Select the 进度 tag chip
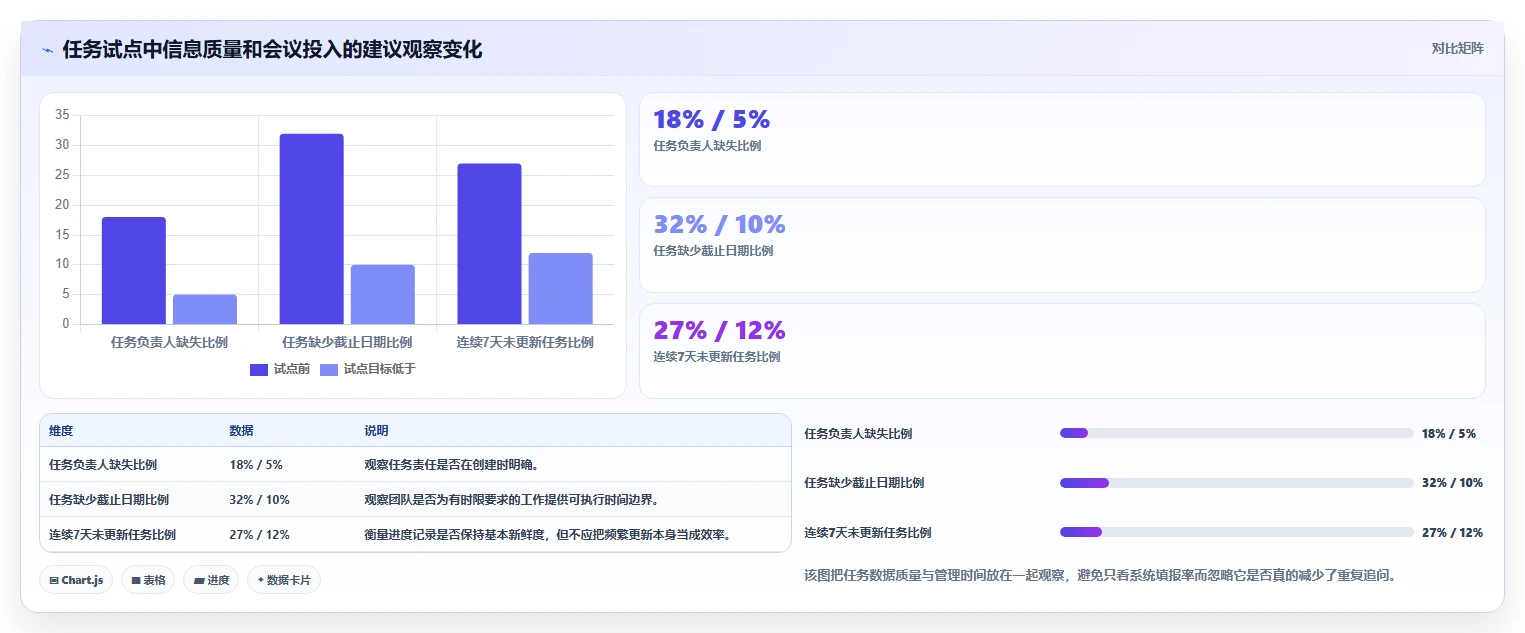This screenshot has width=1525, height=633. coord(211,580)
